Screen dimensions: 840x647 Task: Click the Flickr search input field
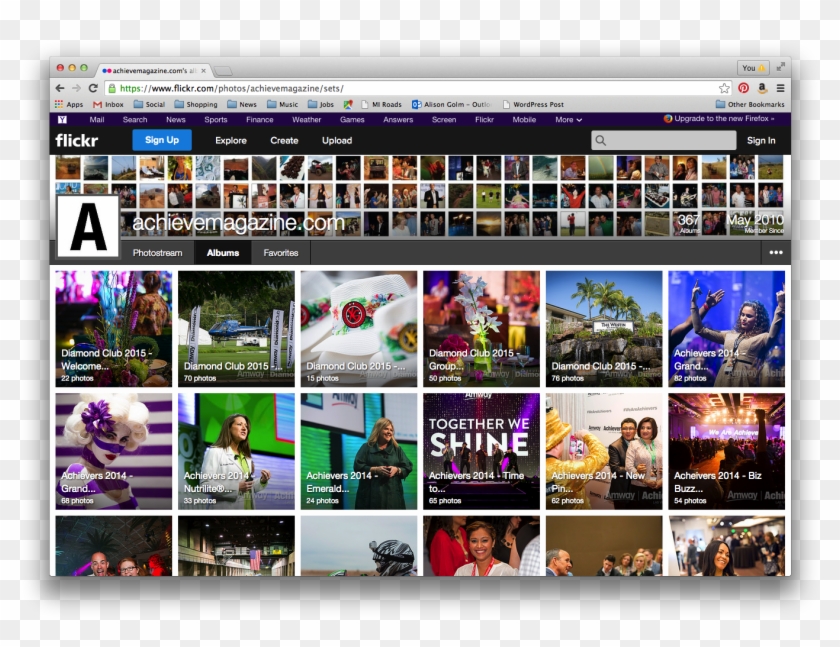670,141
